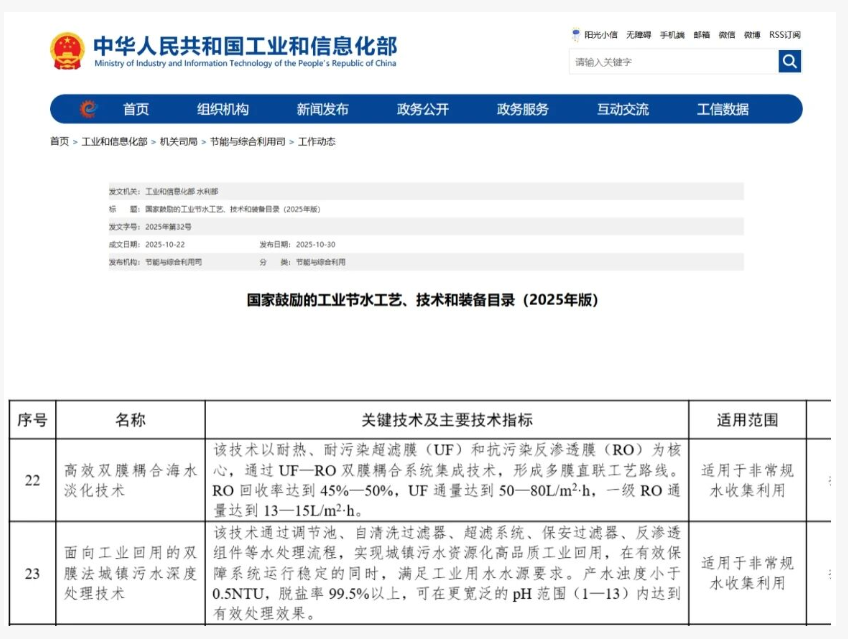Screen dimensions: 848x639
Task: Open the 首页 navigation tab
Action: pos(136,110)
